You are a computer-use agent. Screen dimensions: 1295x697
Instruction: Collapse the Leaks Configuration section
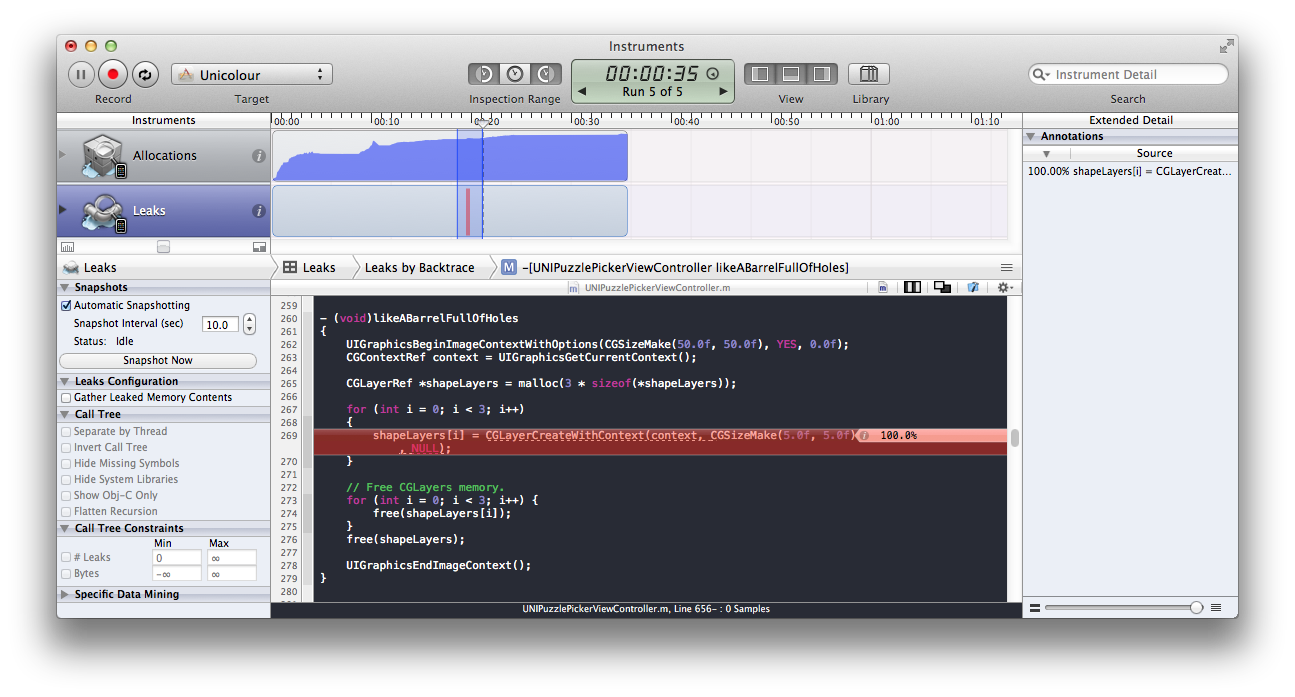(65, 382)
